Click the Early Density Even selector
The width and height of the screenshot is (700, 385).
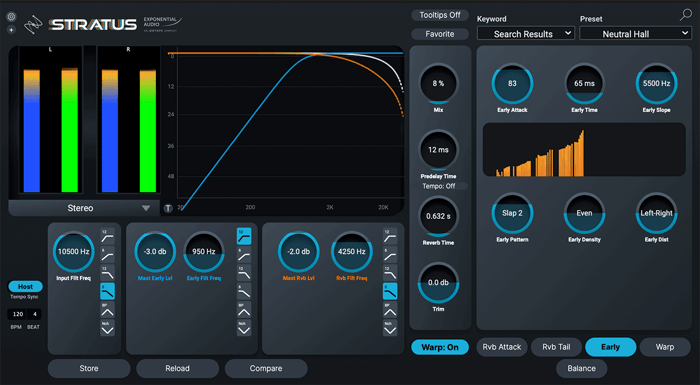pos(584,213)
